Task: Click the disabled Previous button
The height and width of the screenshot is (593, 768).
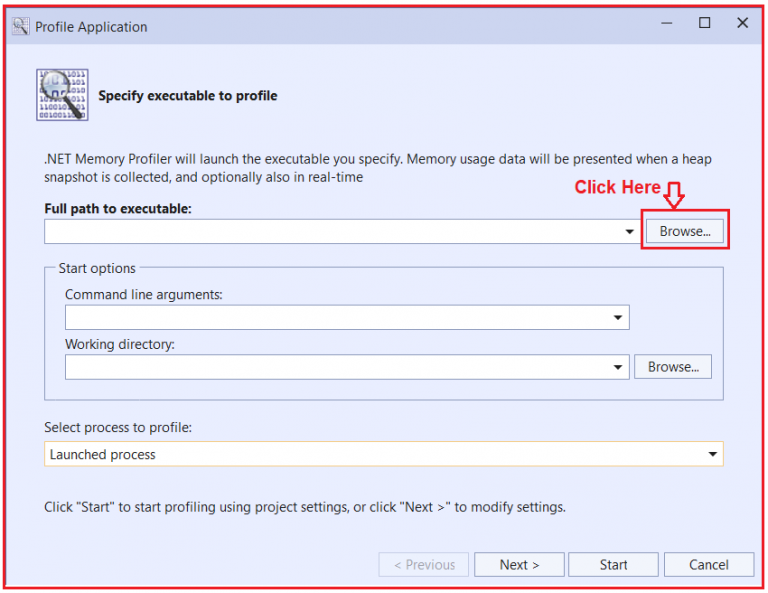Action: pyautogui.click(x=424, y=565)
